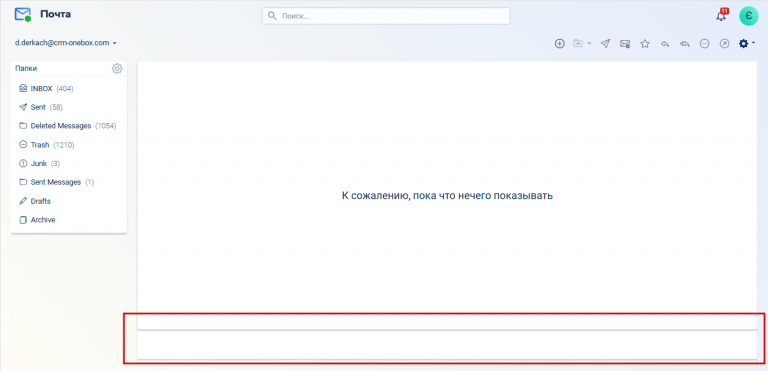Image resolution: width=768 pixels, height=371 pixels.
Task: Click the Почта mail logo icon
Action: pos(23,15)
